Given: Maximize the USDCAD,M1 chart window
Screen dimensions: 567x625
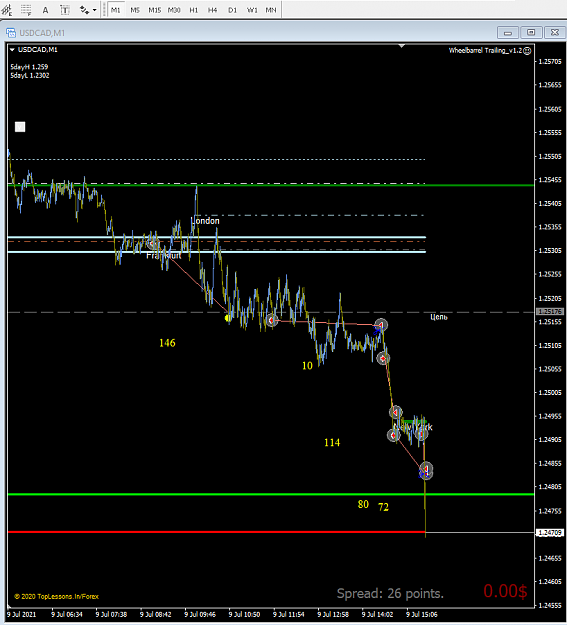Looking at the screenshot, I should [x=532, y=33].
